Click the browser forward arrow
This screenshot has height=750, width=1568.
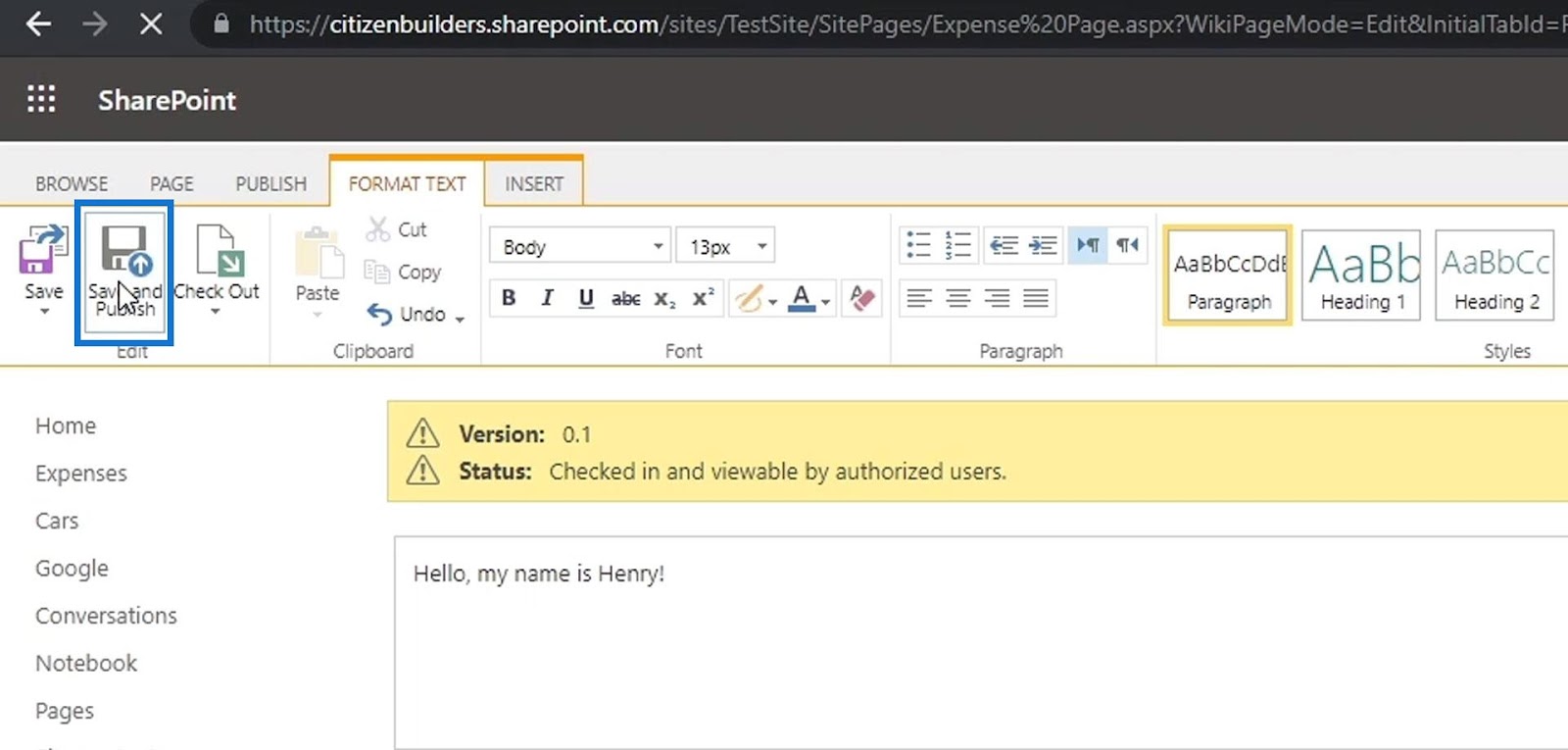[95, 24]
